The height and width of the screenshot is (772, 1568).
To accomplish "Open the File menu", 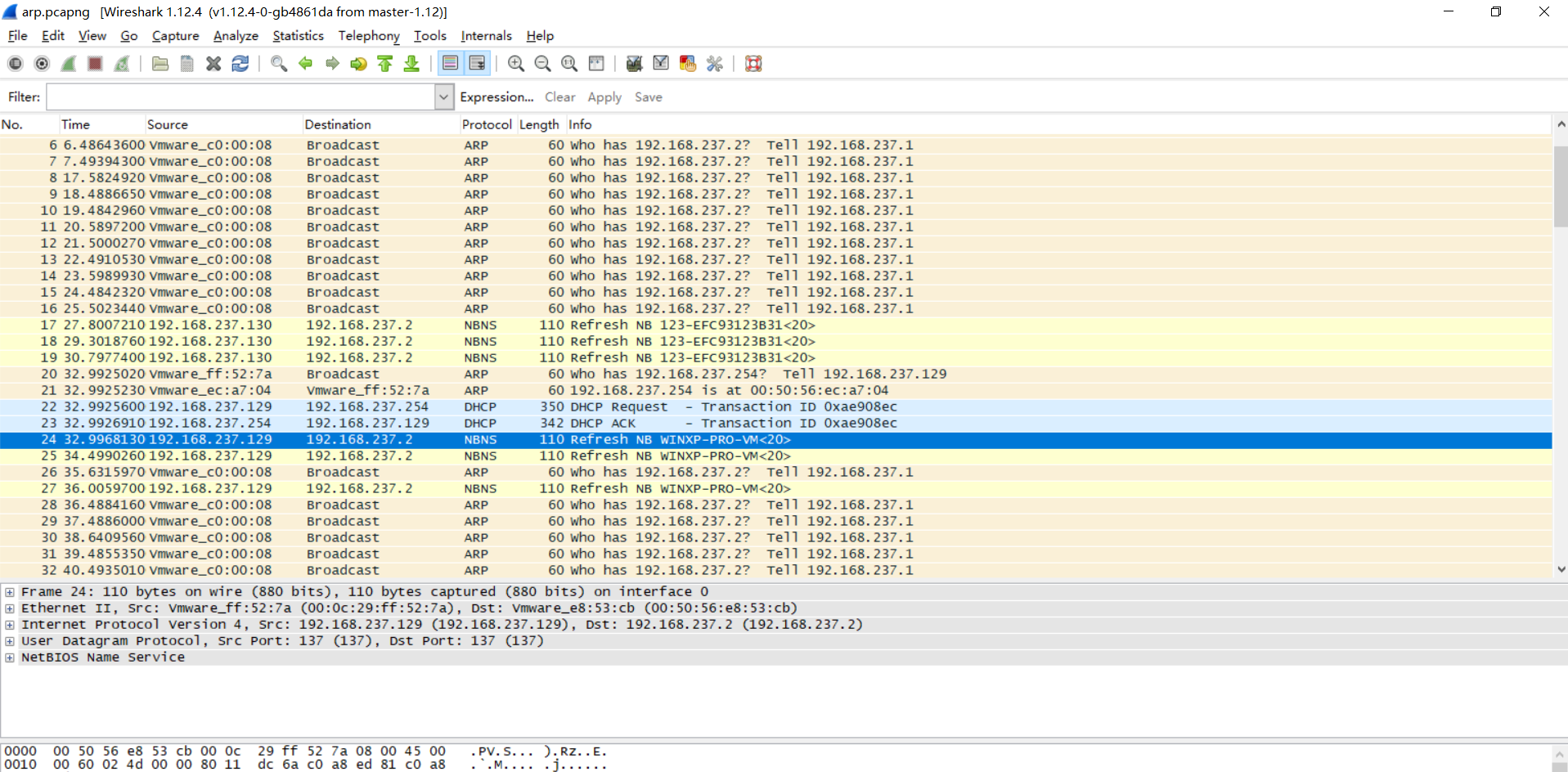I will 17,36.
